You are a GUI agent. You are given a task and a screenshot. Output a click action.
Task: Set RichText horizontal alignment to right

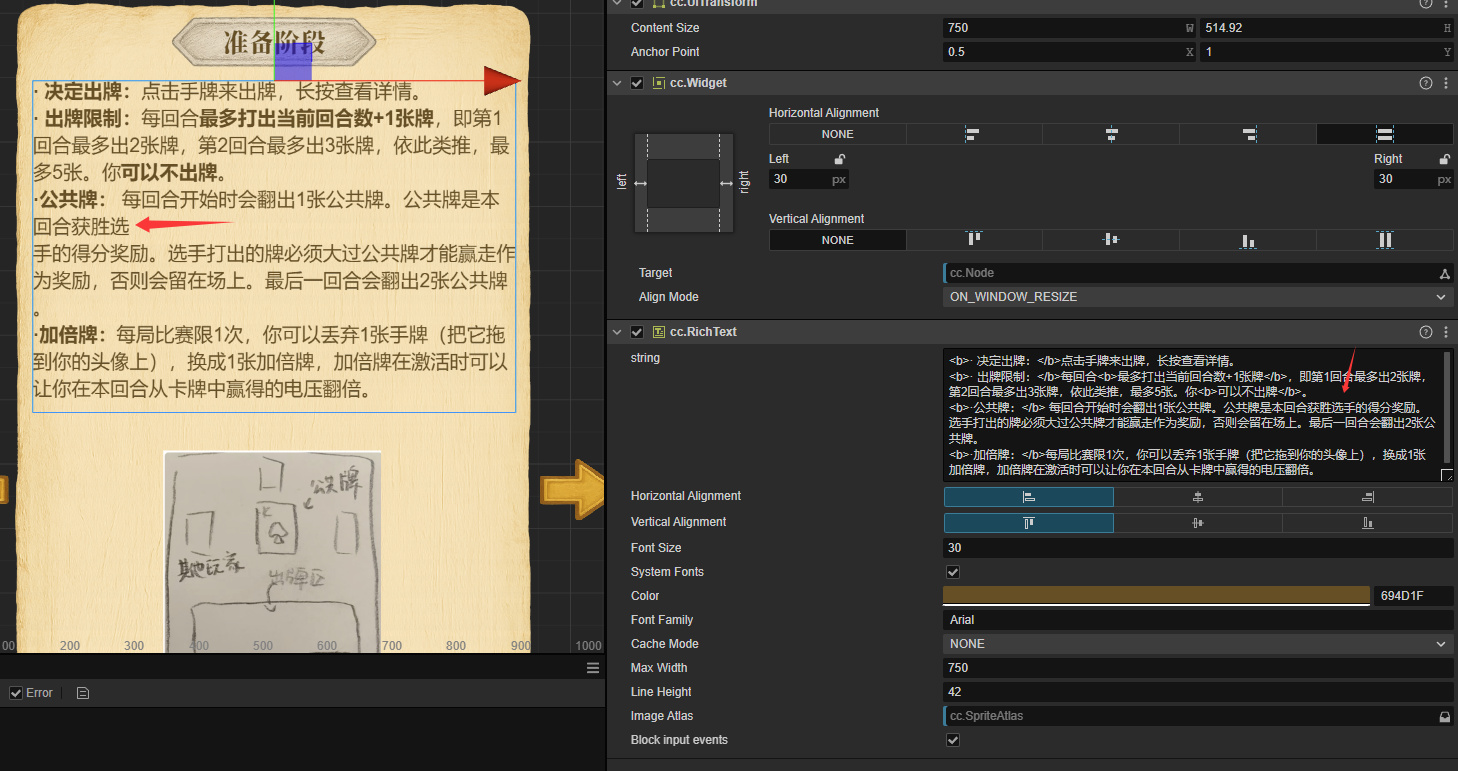click(1368, 497)
